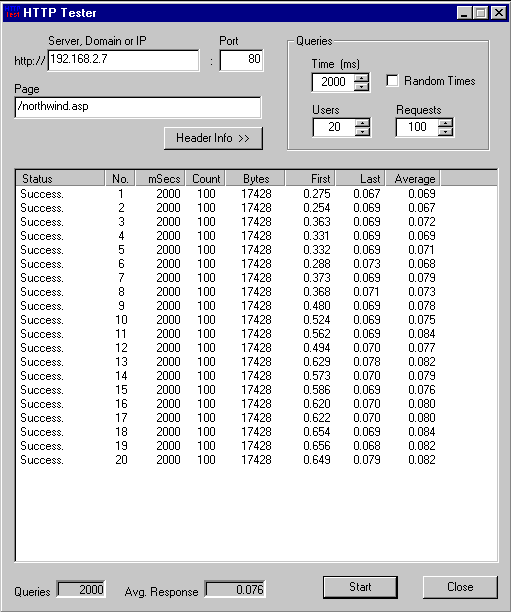Enable the Random Times checkbox
Image resolution: width=511 pixels, height=612 pixels.
pos(392,81)
